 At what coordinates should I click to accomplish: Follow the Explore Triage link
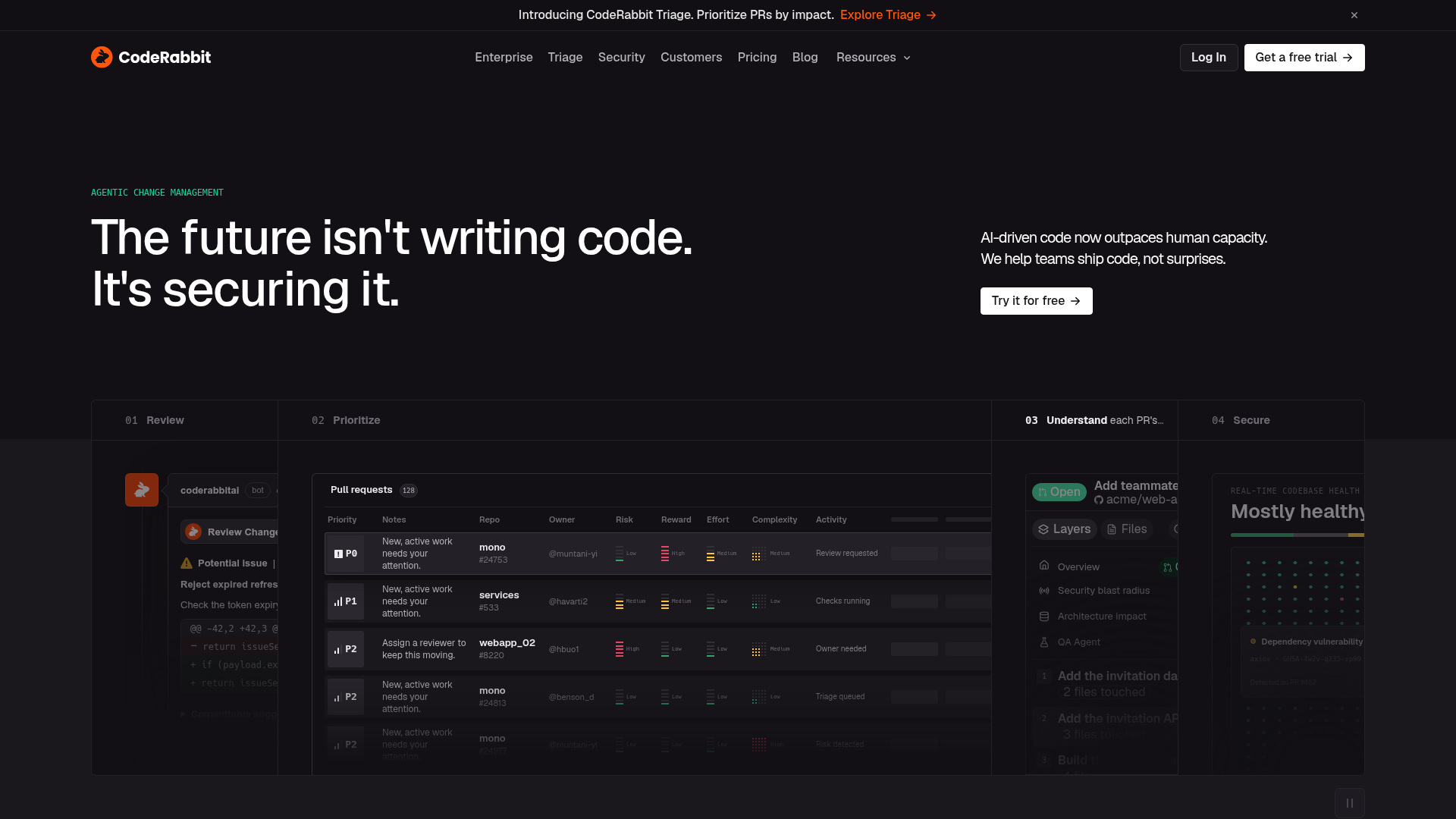[888, 15]
